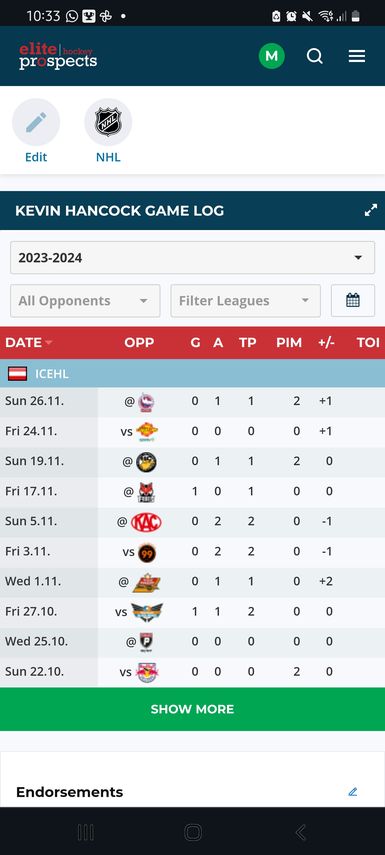Open the NHL shield icon
385x855 pixels.
[x=108, y=122]
